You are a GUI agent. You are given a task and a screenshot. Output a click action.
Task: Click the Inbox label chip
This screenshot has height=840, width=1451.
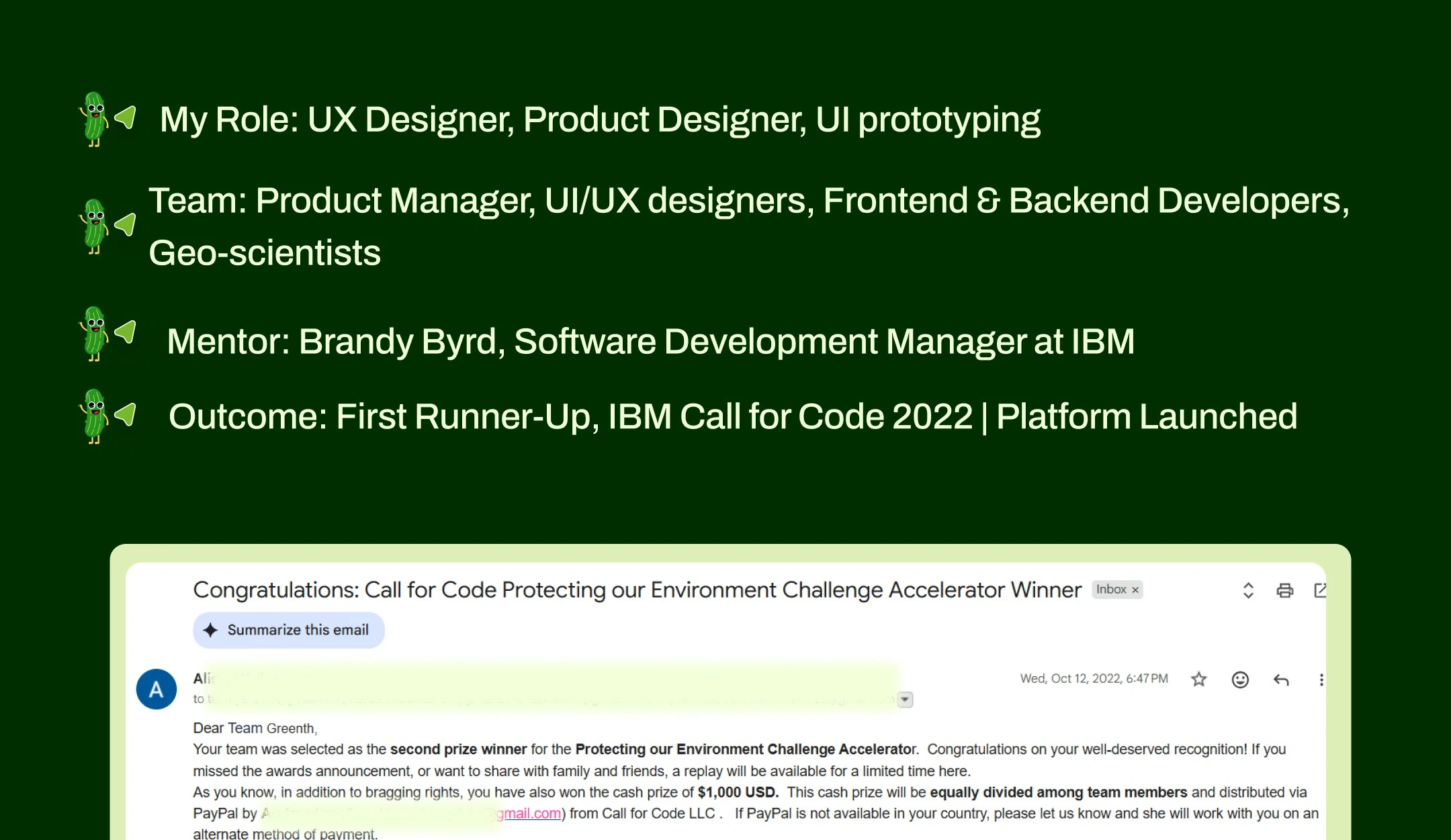coord(1111,590)
